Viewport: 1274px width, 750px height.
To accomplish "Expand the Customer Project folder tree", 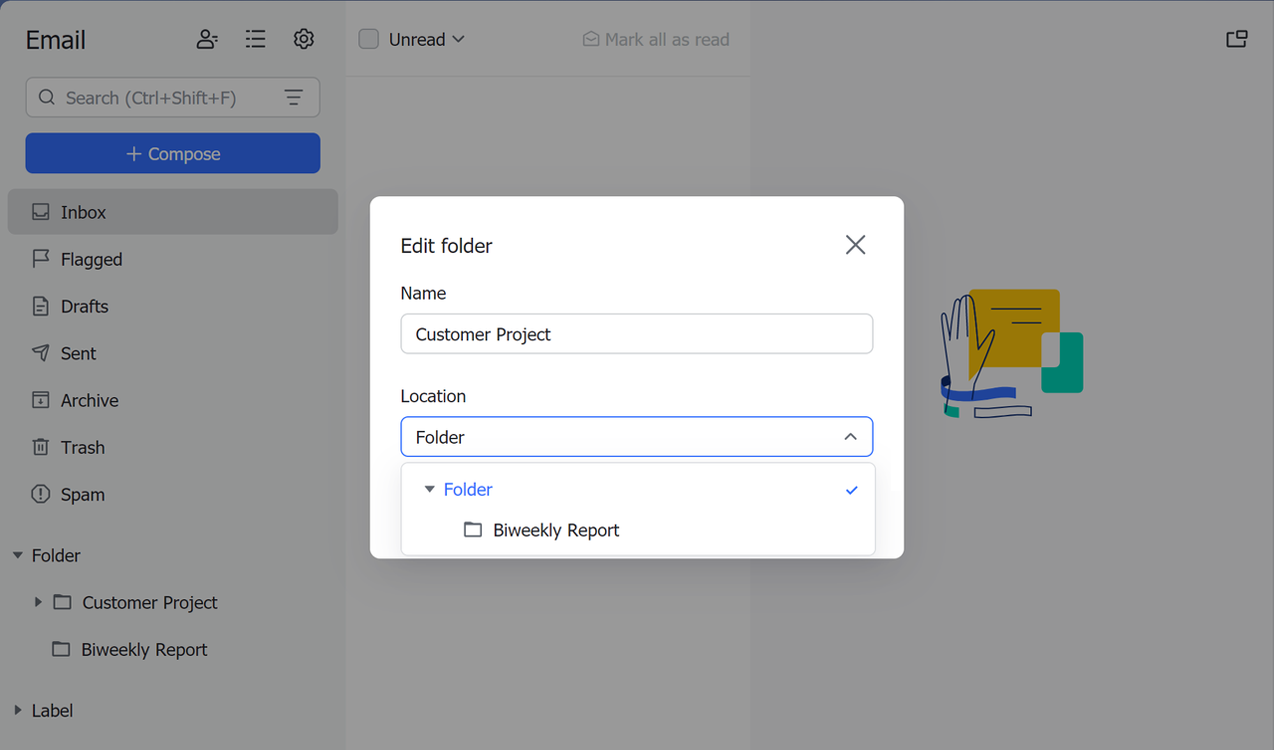I will point(38,602).
